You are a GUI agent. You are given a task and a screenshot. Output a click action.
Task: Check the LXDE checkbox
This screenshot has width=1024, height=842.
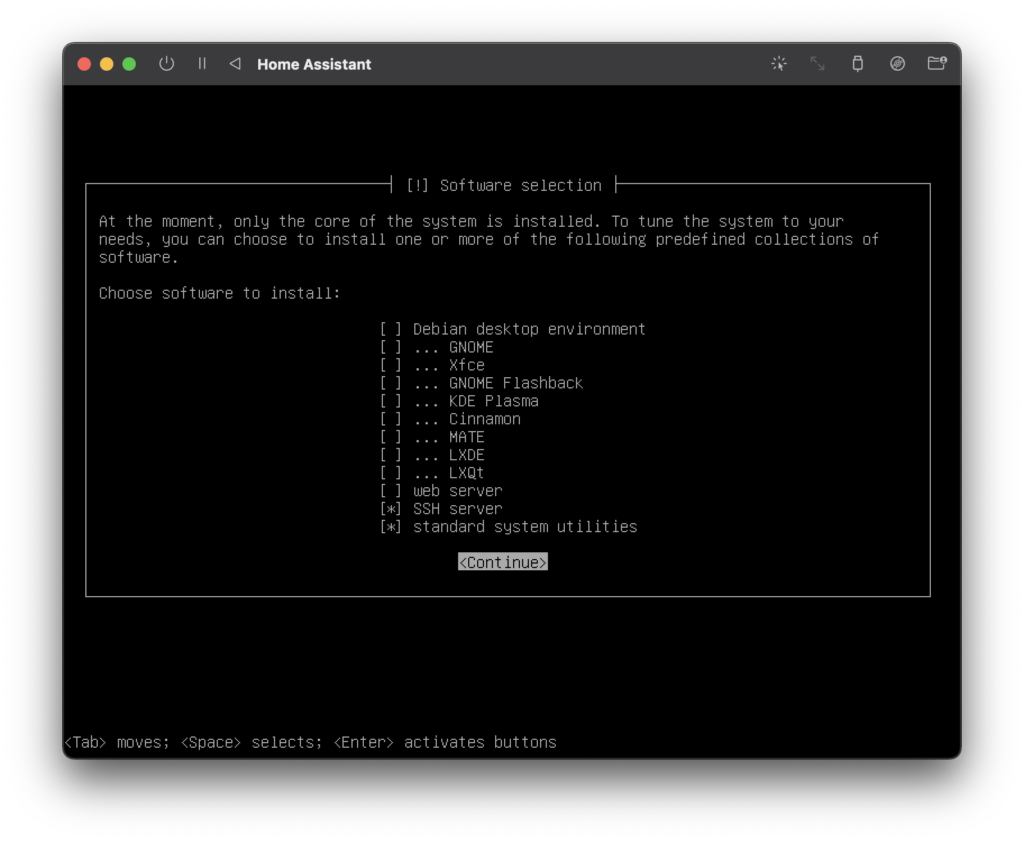pos(391,455)
